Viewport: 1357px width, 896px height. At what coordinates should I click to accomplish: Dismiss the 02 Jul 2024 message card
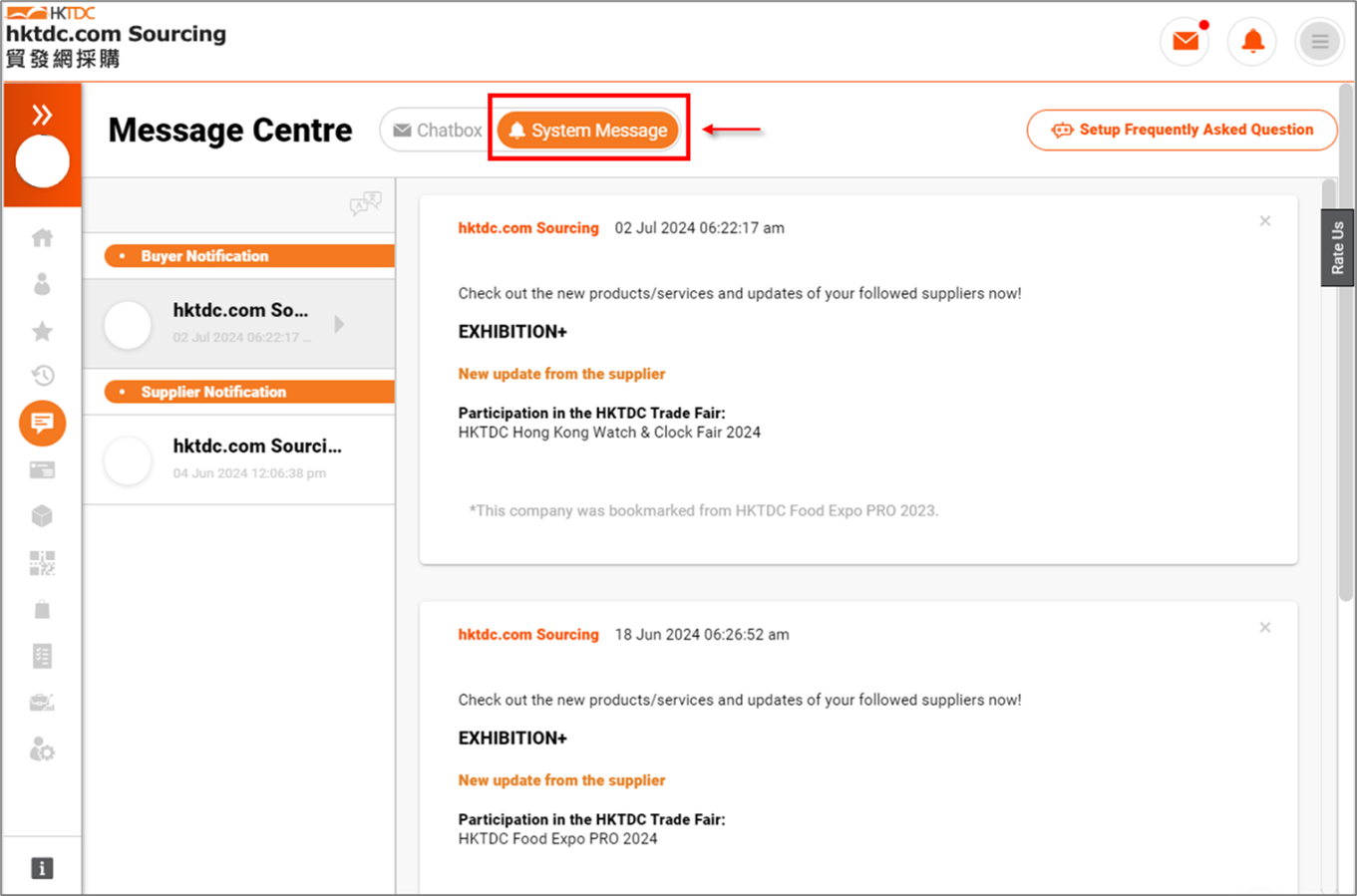(x=1264, y=220)
